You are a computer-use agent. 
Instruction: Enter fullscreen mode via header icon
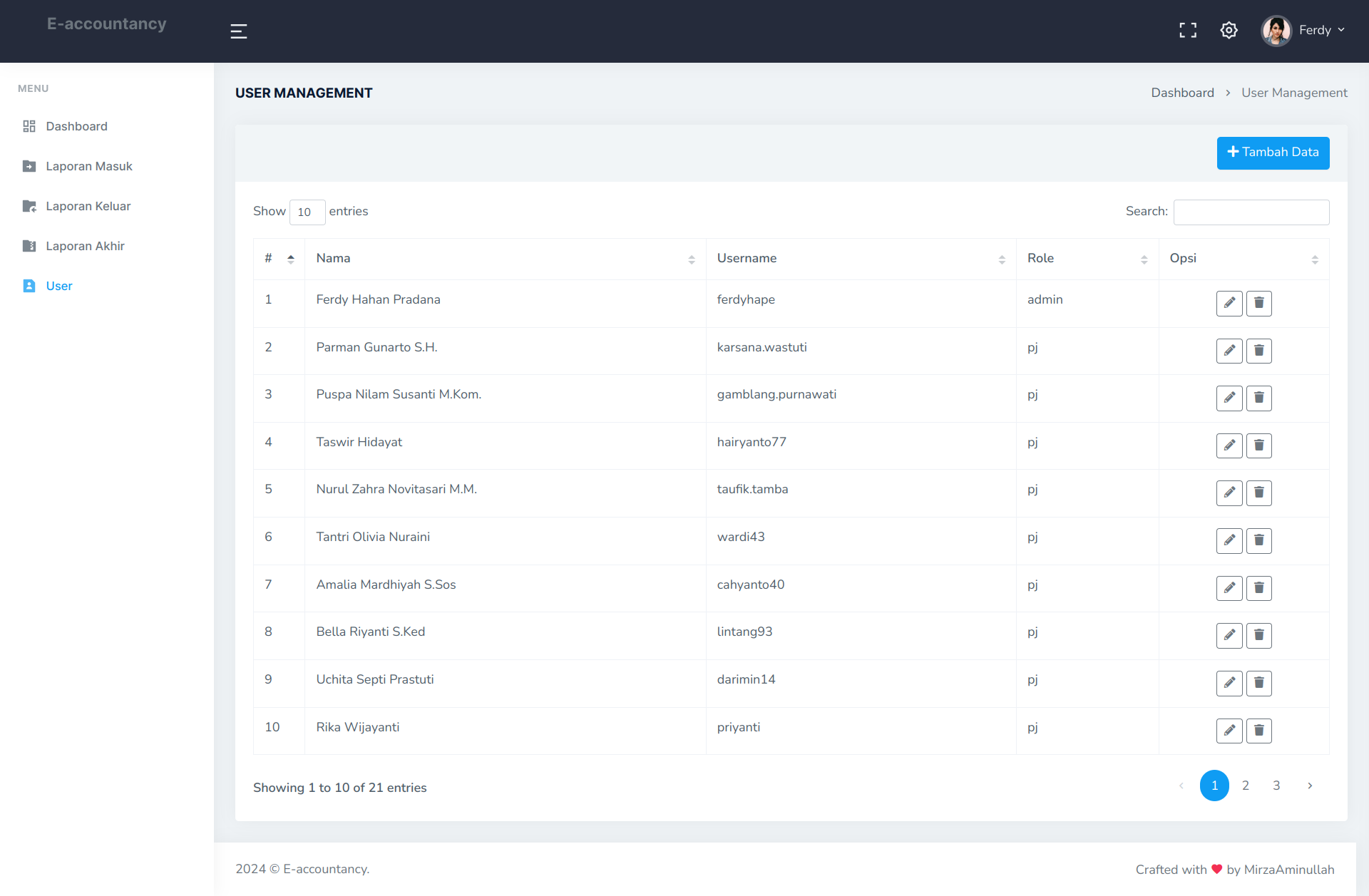point(1188,31)
